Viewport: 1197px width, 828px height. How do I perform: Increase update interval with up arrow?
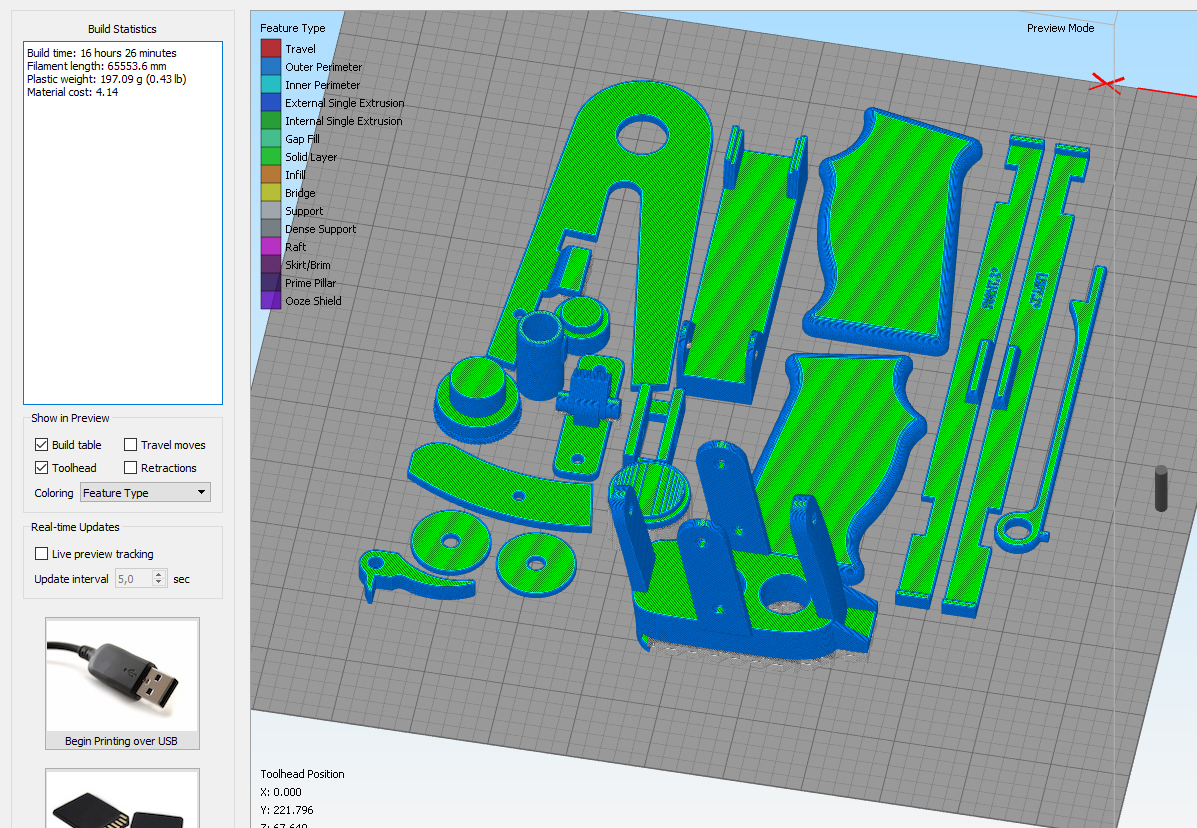pyautogui.click(x=159, y=574)
